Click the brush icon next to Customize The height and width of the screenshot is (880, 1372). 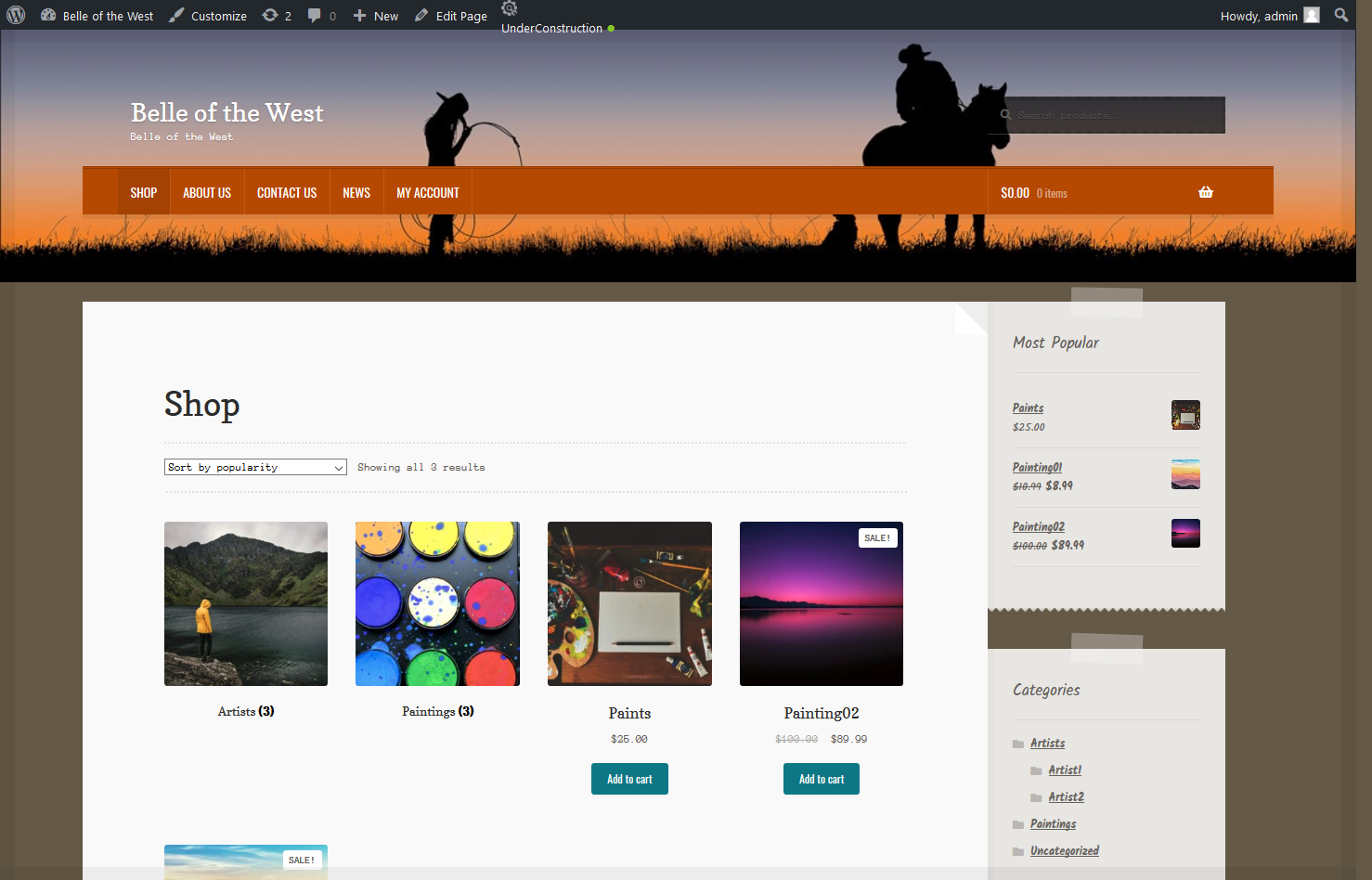click(x=176, y=15)
